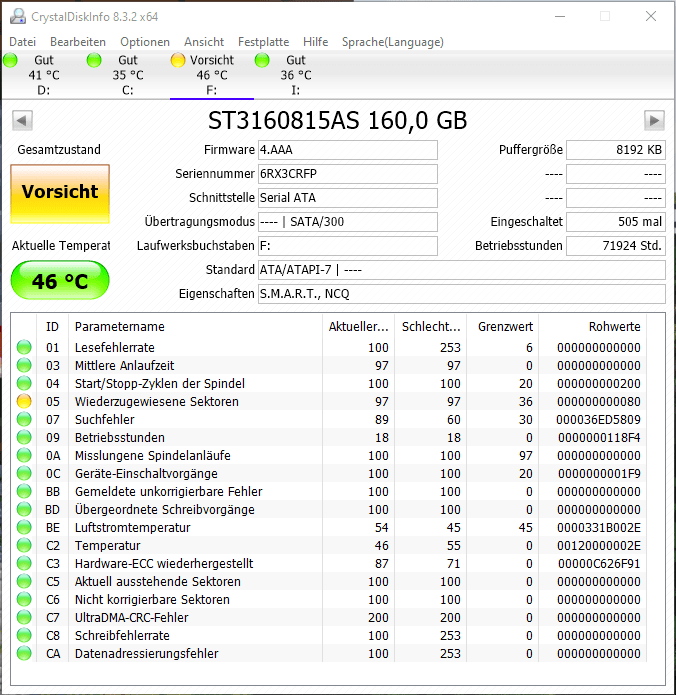The image size is (676, 695).
Task: Switch to drive C: tab
Action: 128,75
